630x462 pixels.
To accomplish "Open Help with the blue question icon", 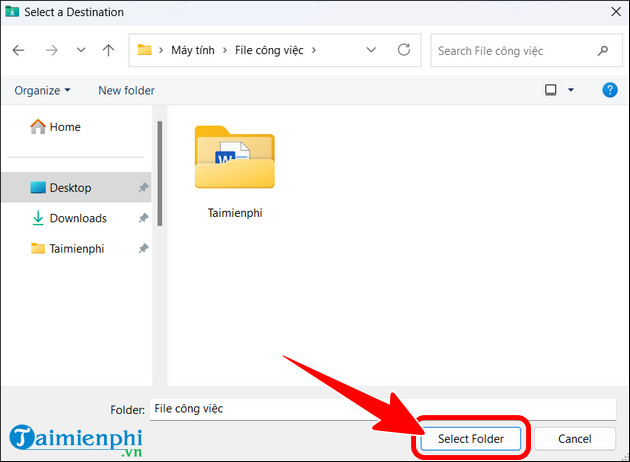I will [610, 90].
